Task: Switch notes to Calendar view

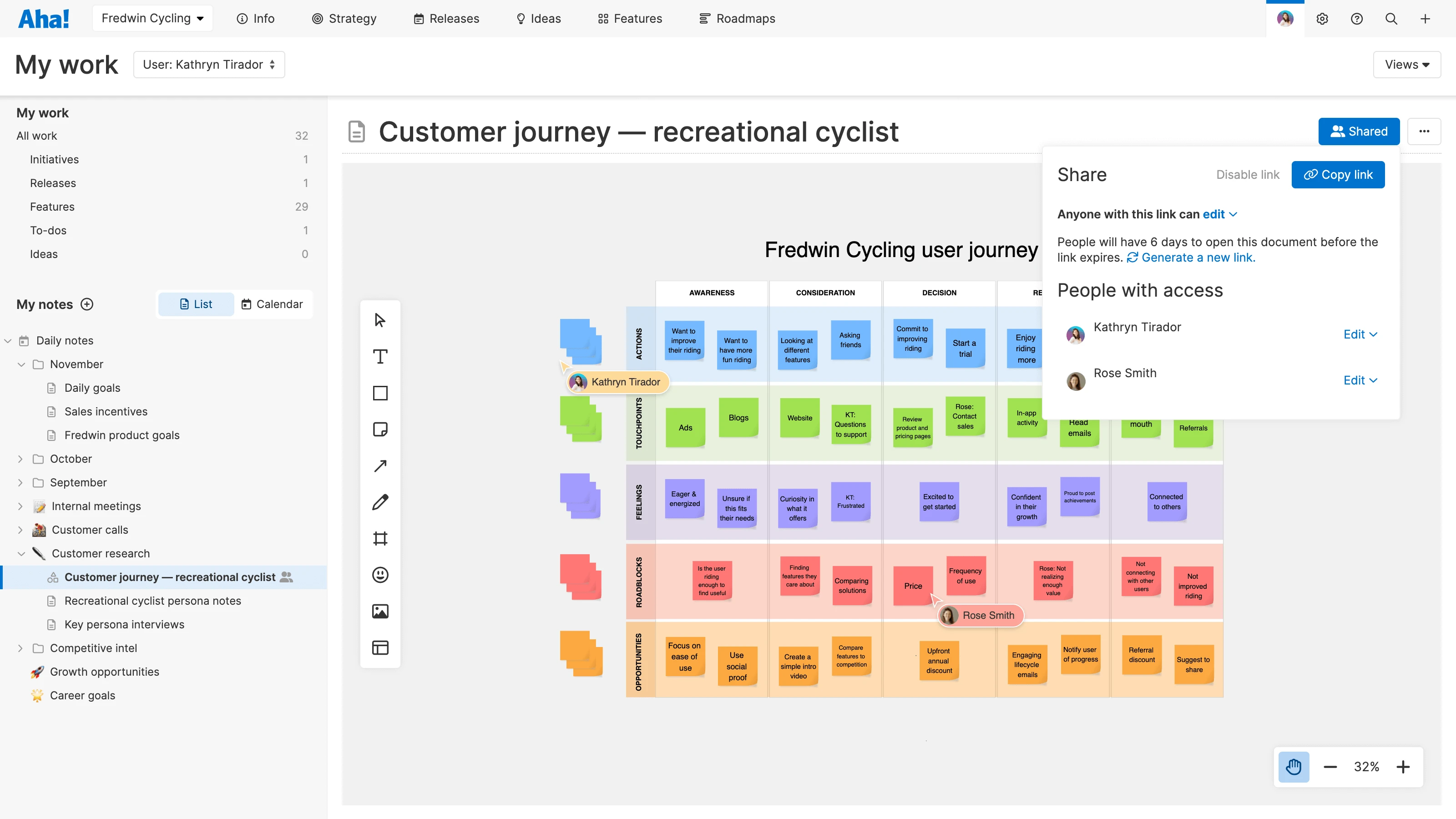Action: click(x=273, y=304)
